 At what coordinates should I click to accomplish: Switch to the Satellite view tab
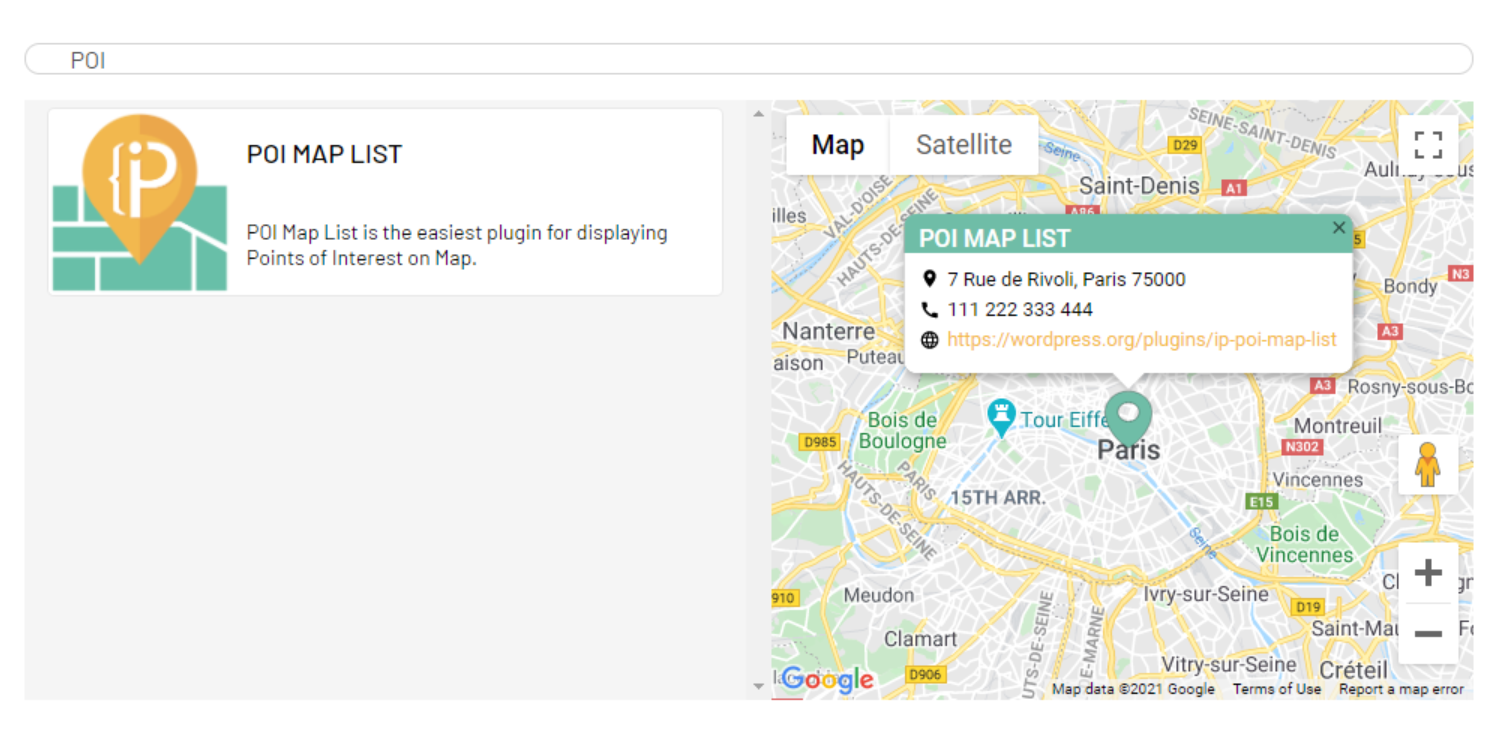(964, 145)
